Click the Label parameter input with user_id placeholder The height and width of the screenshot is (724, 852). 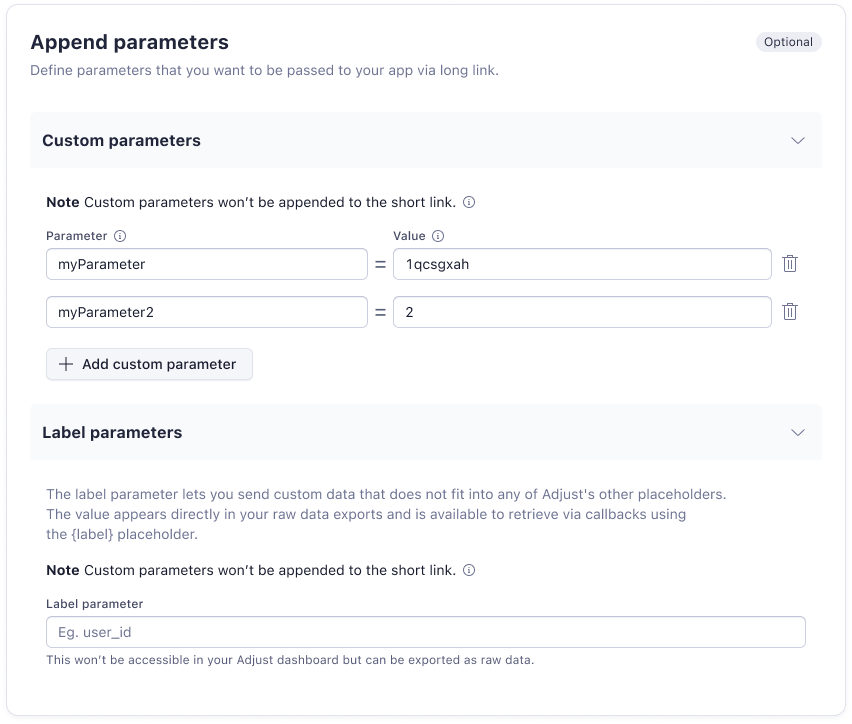(x=425, y=632)
